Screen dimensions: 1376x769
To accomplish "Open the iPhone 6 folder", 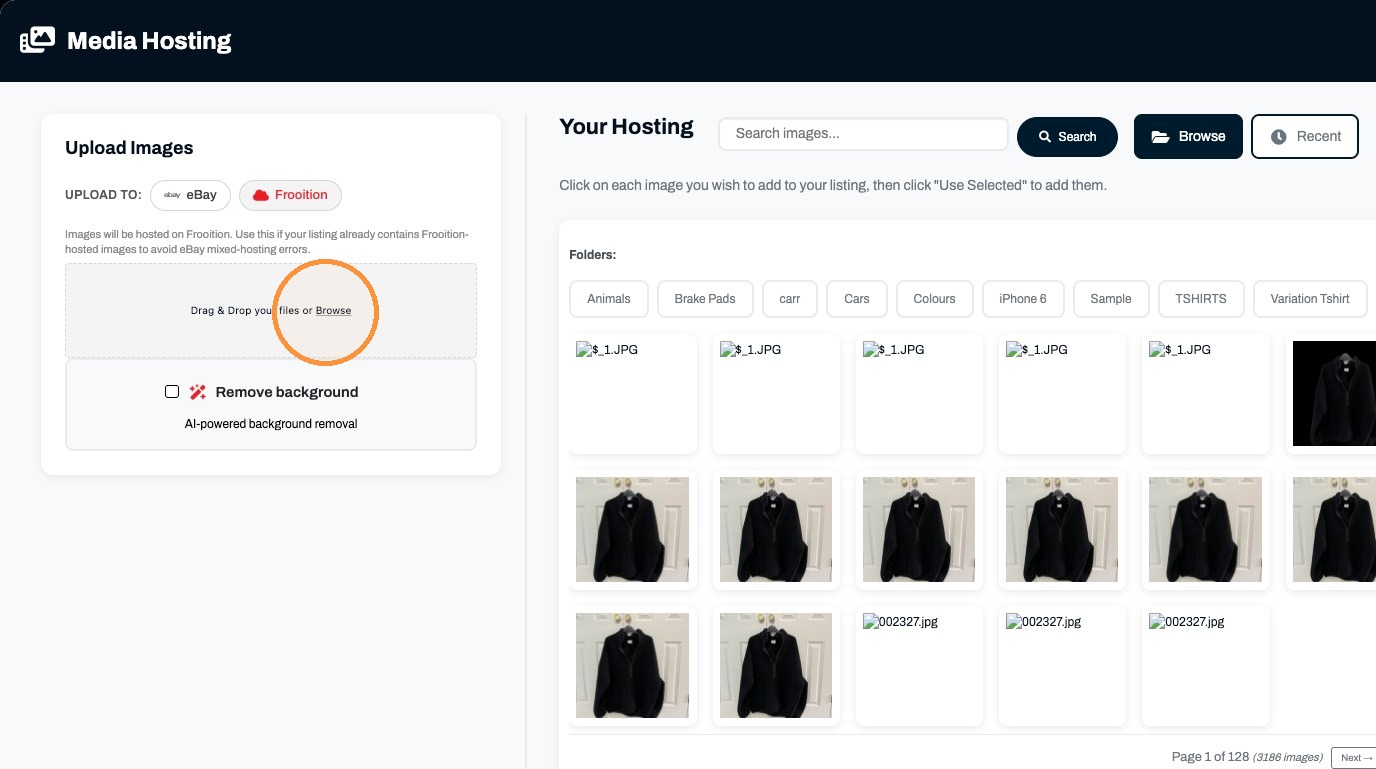I will point(1023,298).
